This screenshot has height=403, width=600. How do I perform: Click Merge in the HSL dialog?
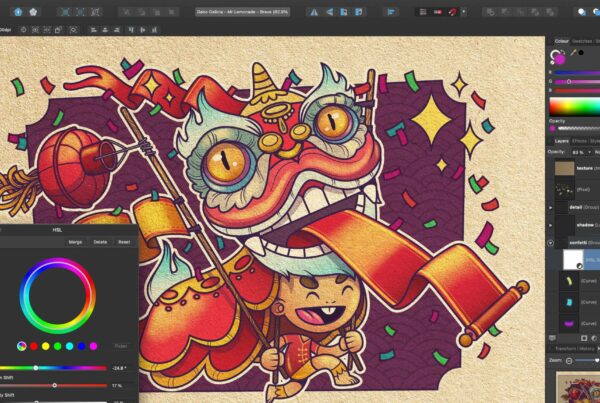click(75, 242)
